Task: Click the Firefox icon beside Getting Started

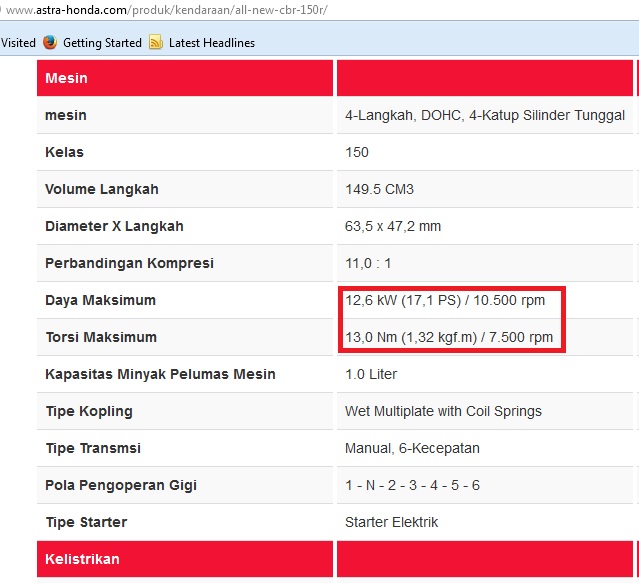Action: pyautogui.click(x=50, y=43)
